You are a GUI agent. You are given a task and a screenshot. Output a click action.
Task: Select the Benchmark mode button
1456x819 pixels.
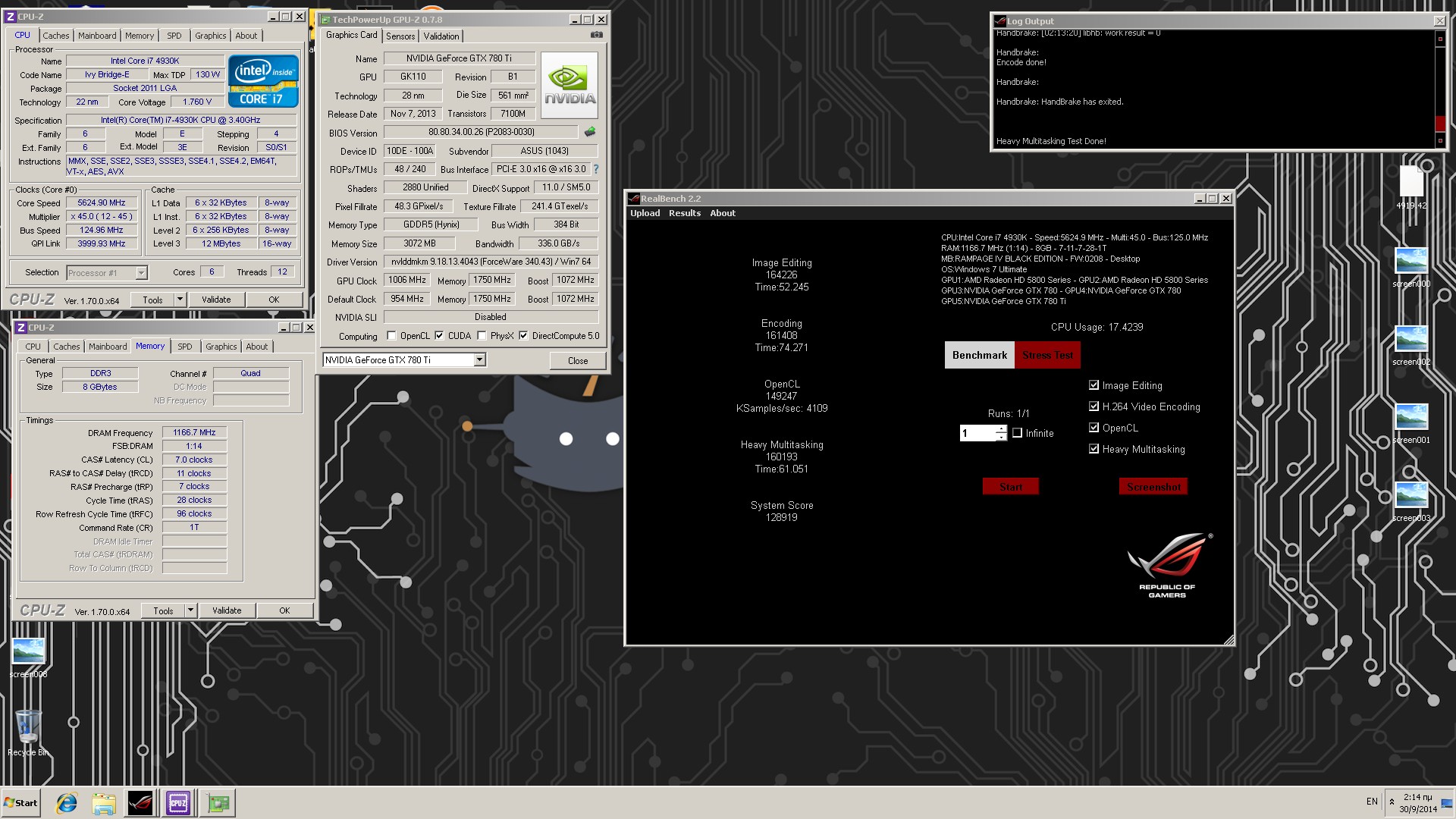(x=980, y=355)
